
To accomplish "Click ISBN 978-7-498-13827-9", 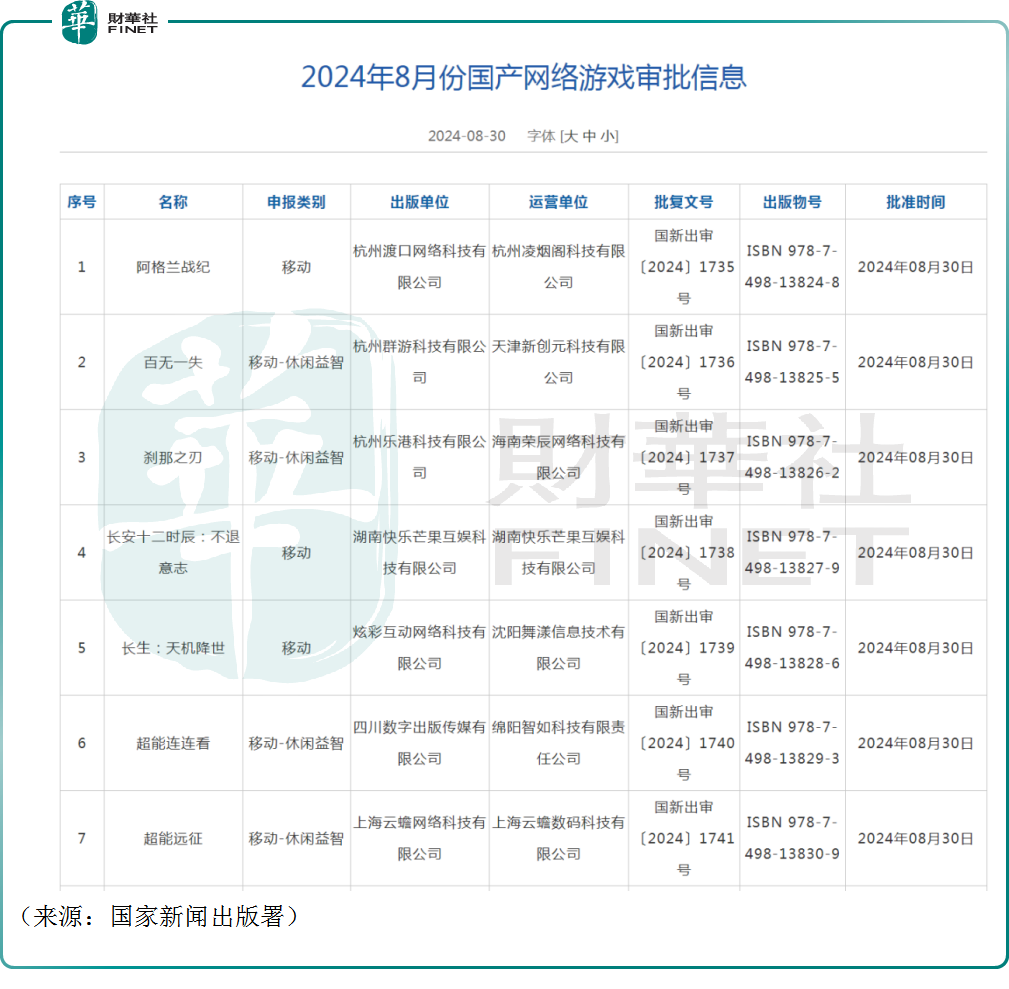I will (792, 553).
